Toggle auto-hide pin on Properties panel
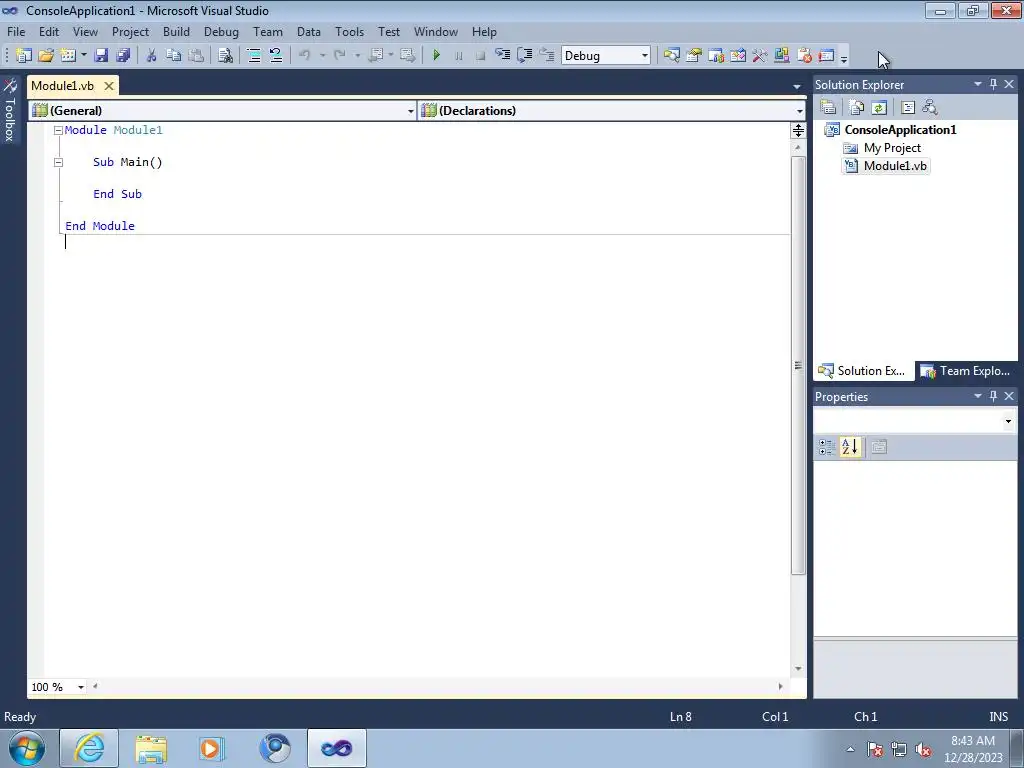 click(993, 396)
